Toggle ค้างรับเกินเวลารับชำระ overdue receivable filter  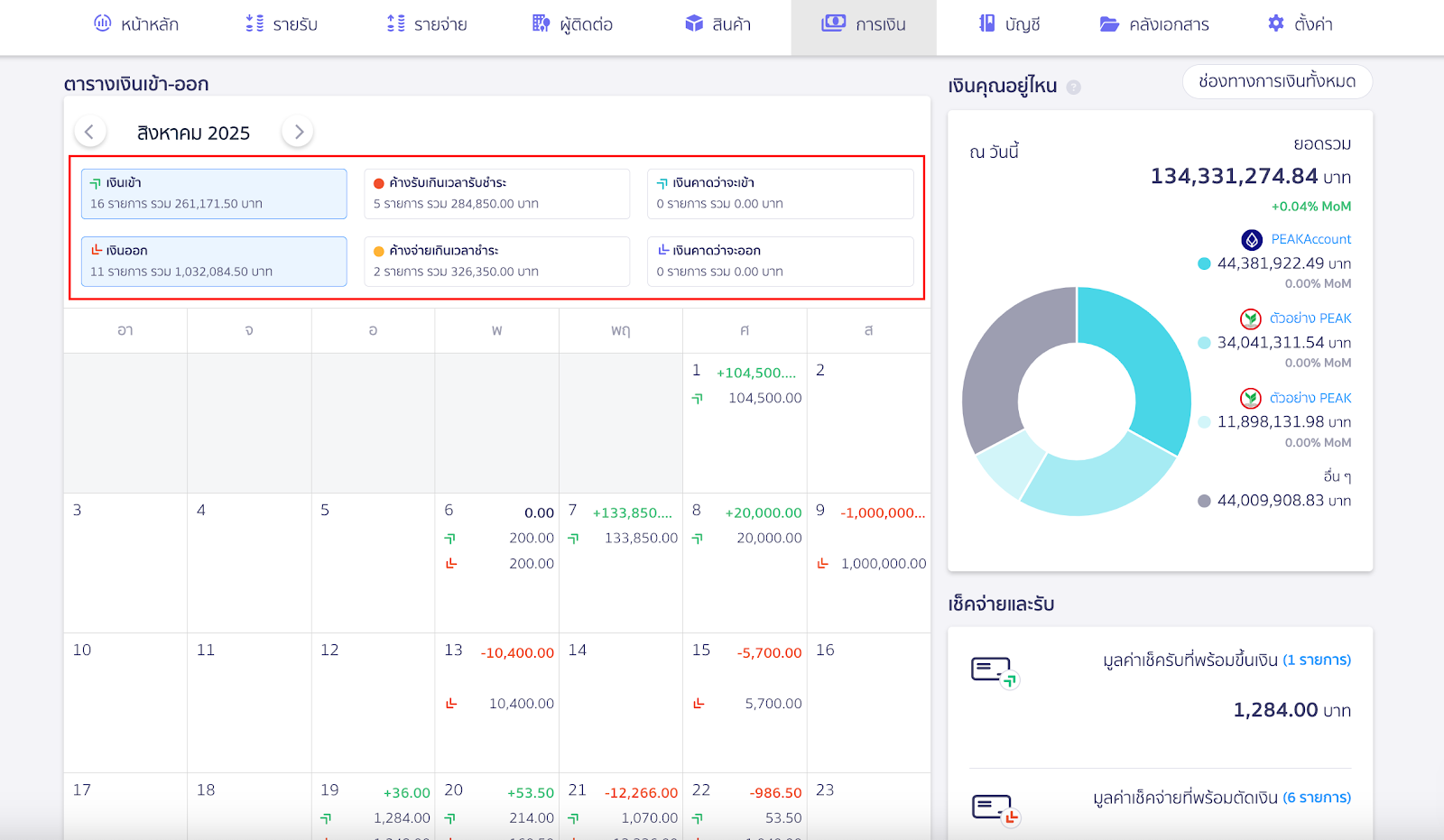[497, 194]
